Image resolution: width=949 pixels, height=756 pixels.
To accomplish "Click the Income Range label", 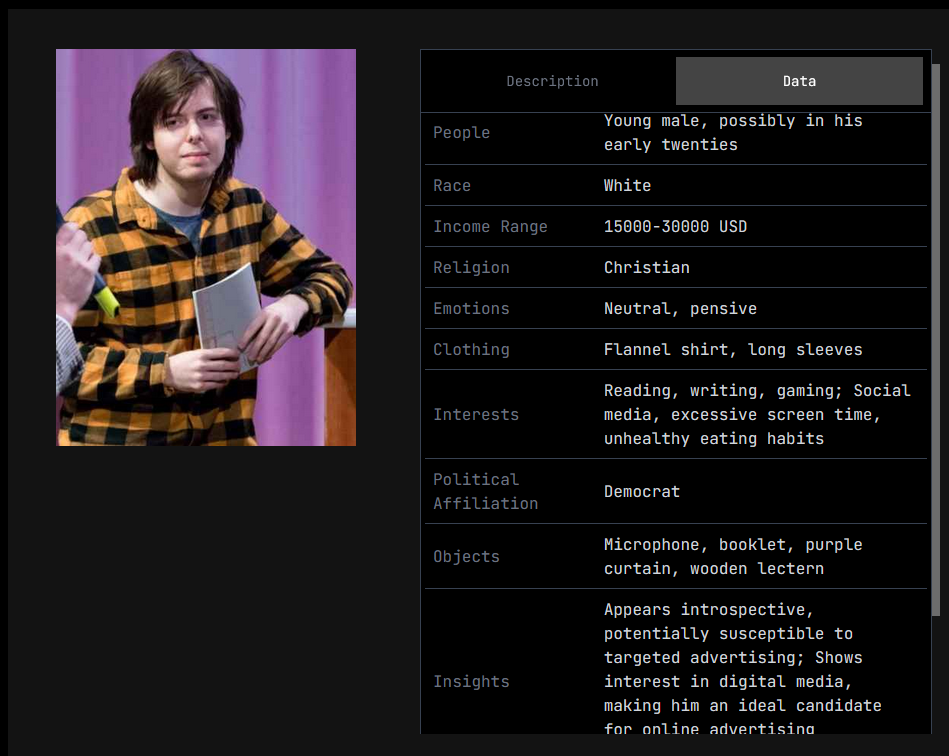I will click(490, 227).
